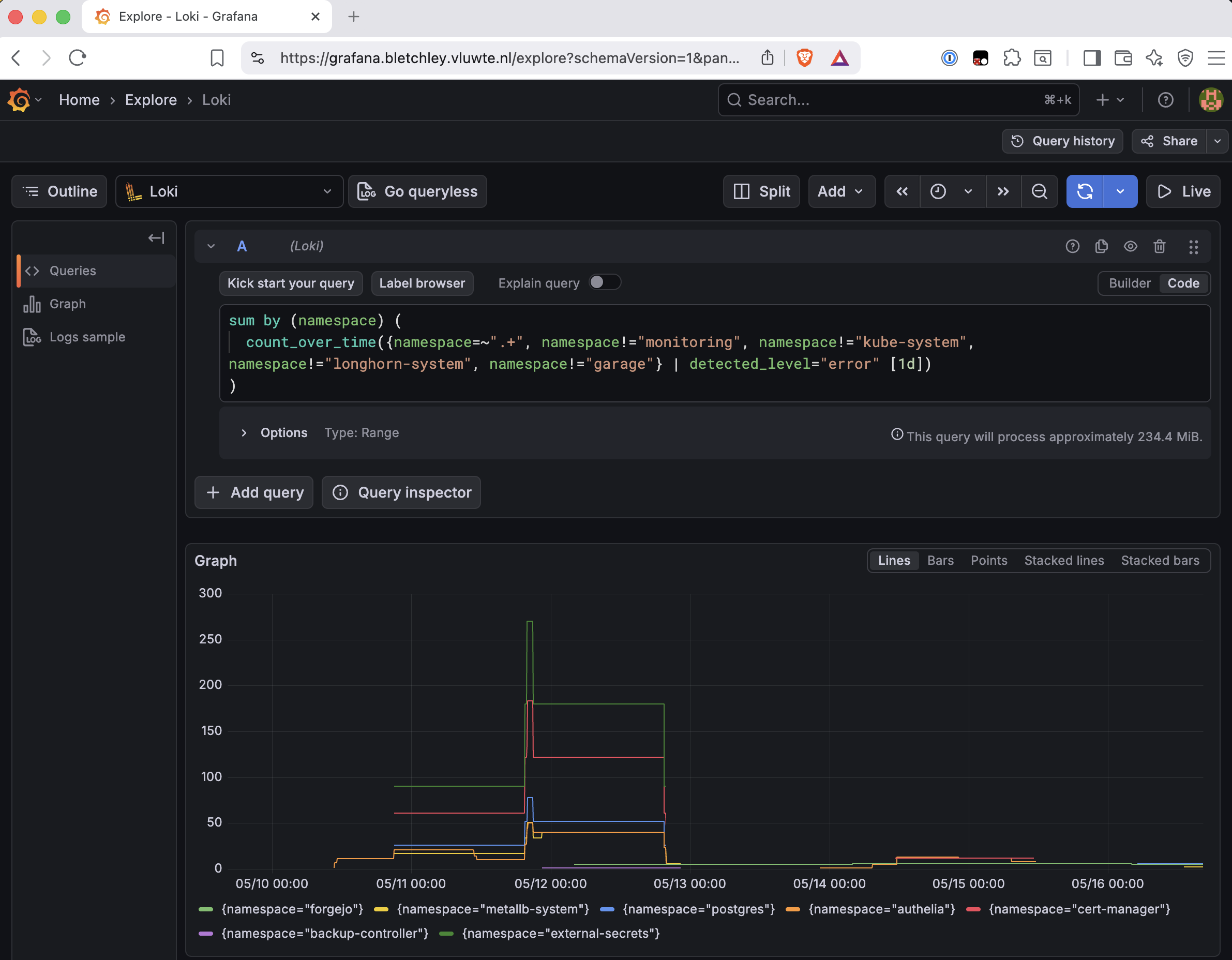Reload the page with the browser refresh icon
The width and height of the screenshot is (1232, 960).
77,57
